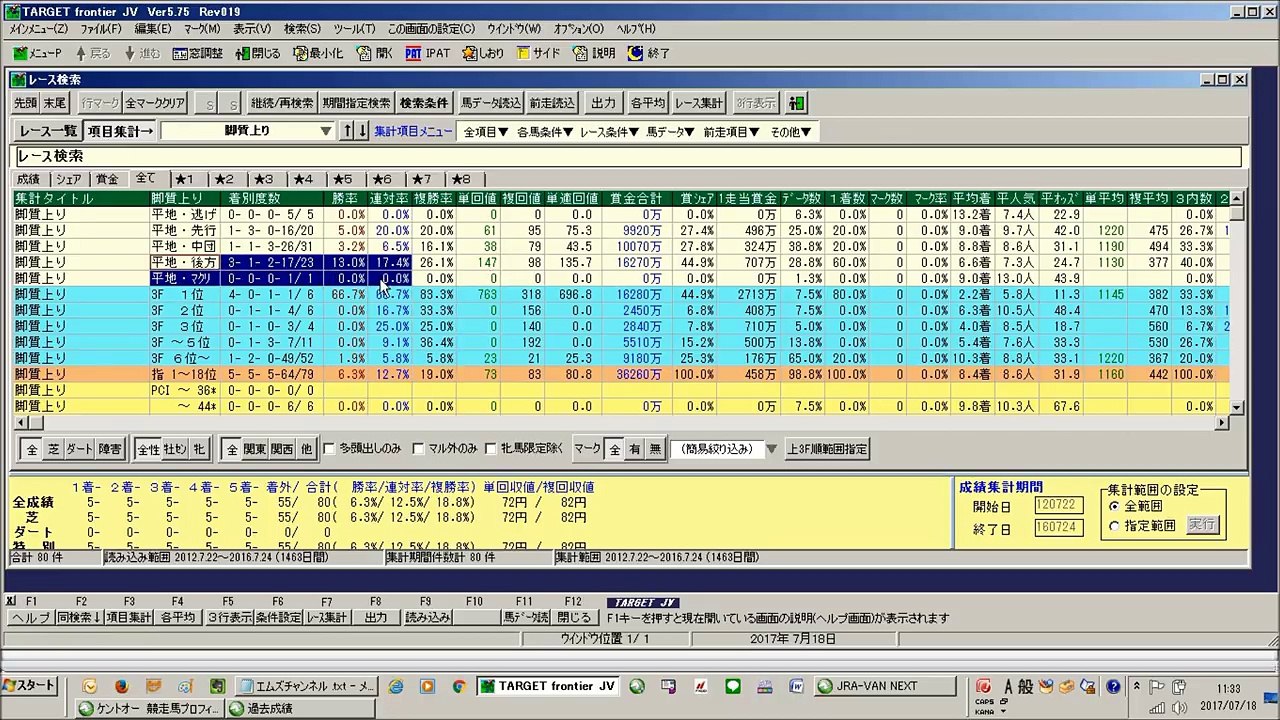Click the Start button
This screenshot has width=1280, height=720.
click(x=29, y=686)
